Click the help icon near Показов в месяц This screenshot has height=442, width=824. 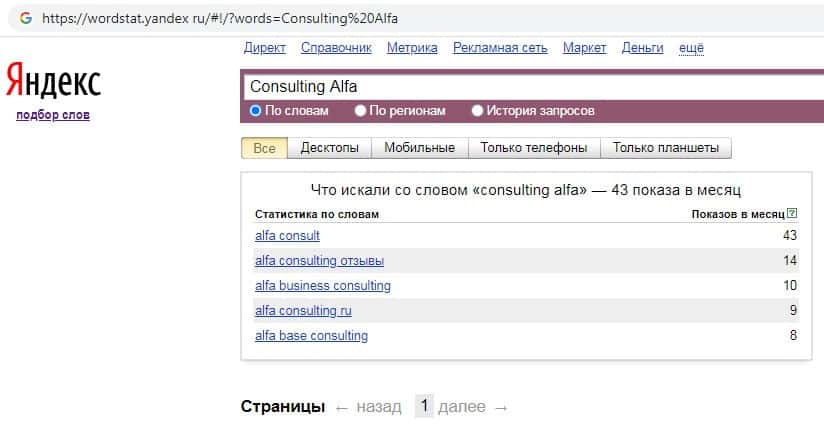793,213
